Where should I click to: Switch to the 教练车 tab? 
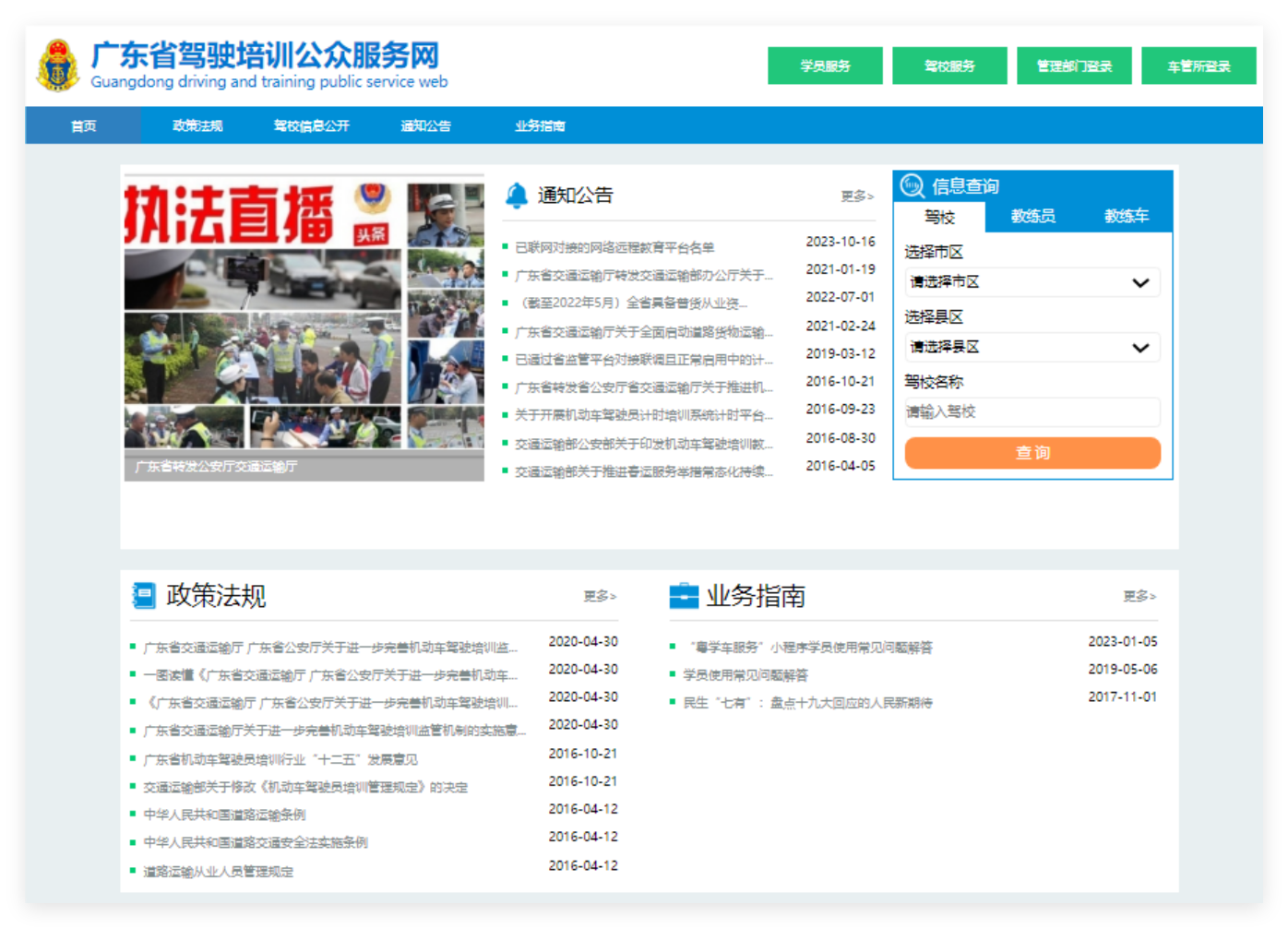(x=1127, y=217)
